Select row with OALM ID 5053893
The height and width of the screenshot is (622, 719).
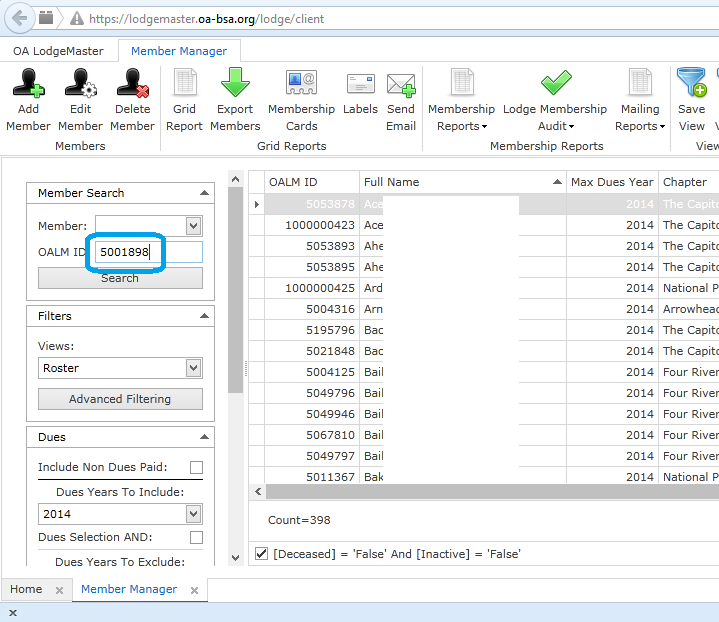[x=484, y=246]
